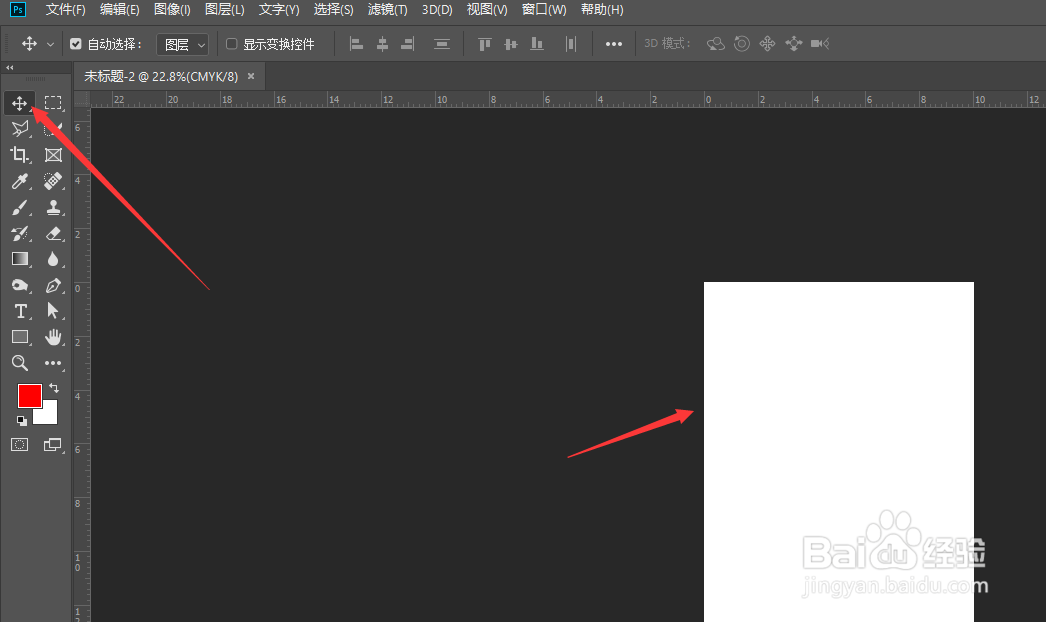Align top edges of layers
1046x622 pixels.
pos(485,44)
